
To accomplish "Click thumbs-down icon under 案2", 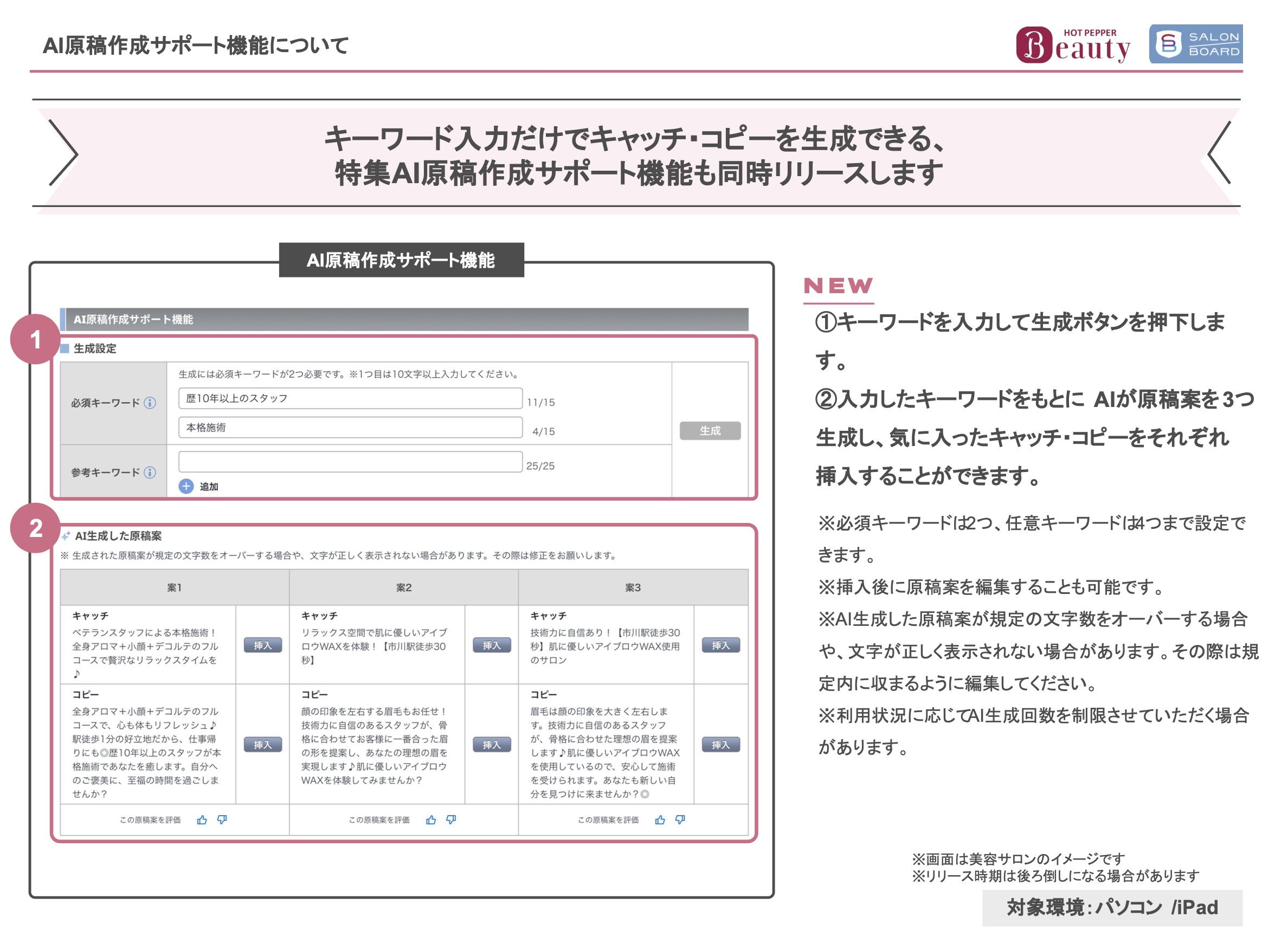I will coord(451,820).
